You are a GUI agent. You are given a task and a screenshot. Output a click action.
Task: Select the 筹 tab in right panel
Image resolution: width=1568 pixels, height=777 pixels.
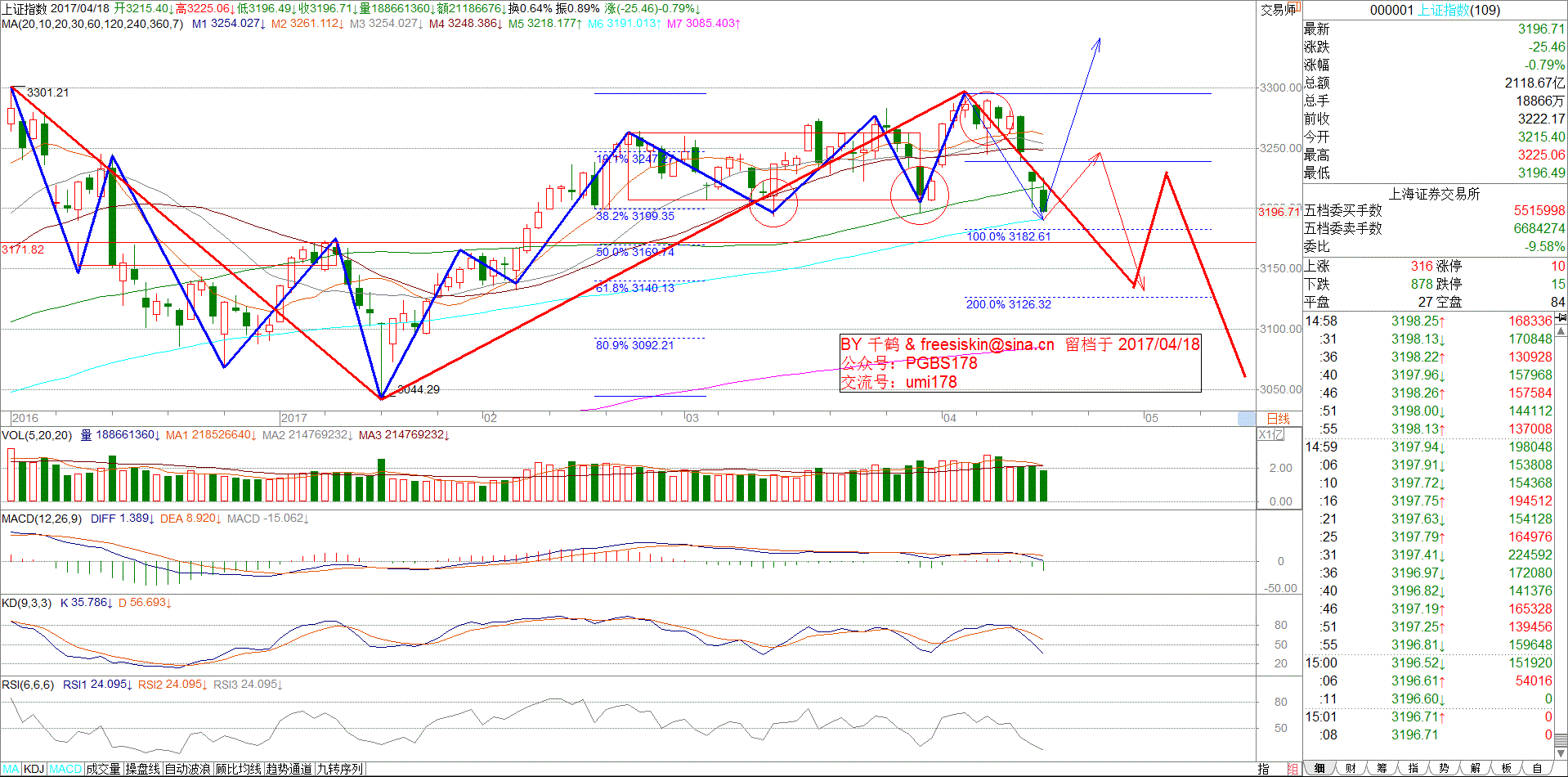pyautogui.click(x=1382, y=769)
